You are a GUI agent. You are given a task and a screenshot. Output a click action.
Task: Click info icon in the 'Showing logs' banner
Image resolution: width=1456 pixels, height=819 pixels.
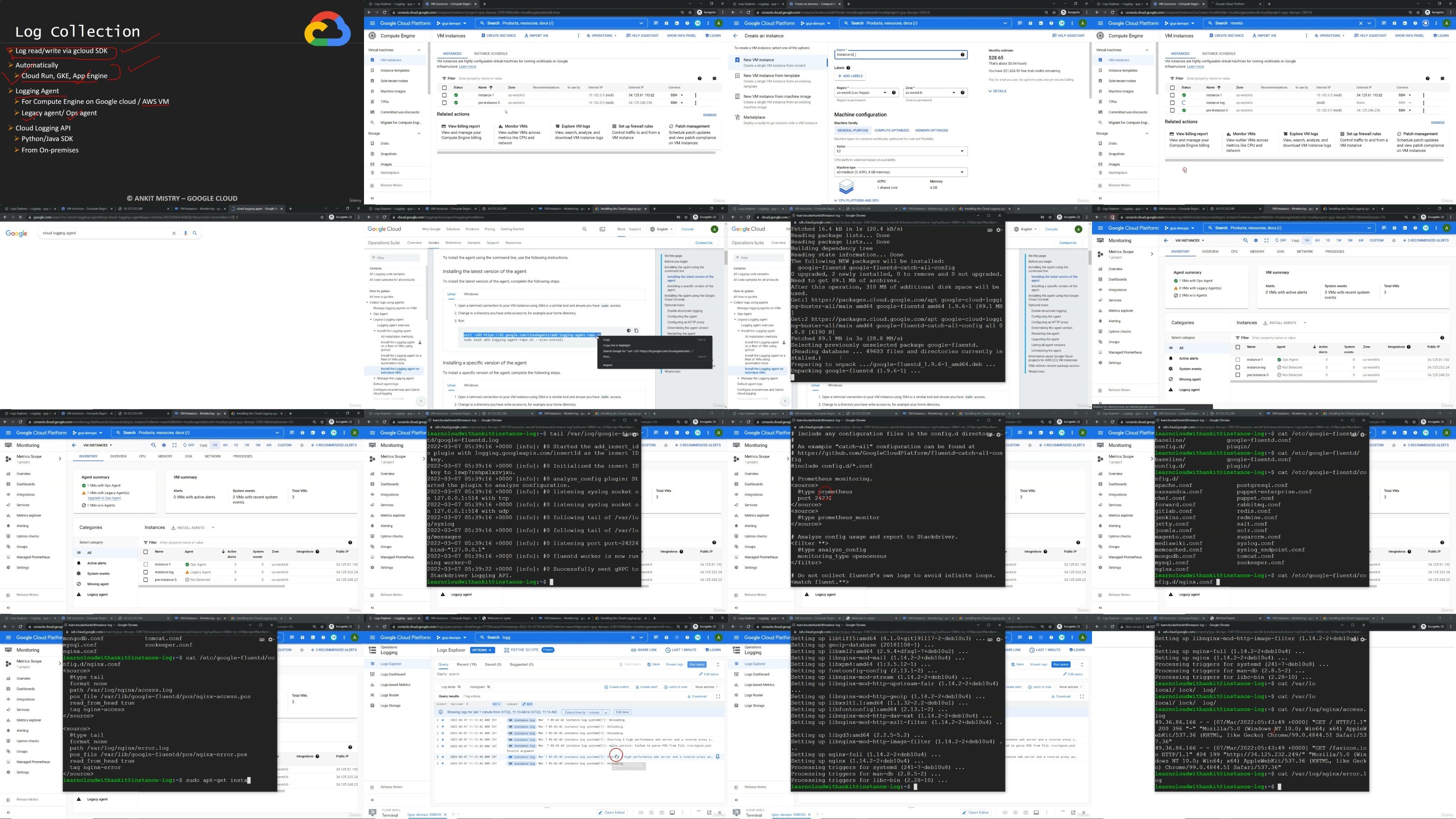(441, 712)
